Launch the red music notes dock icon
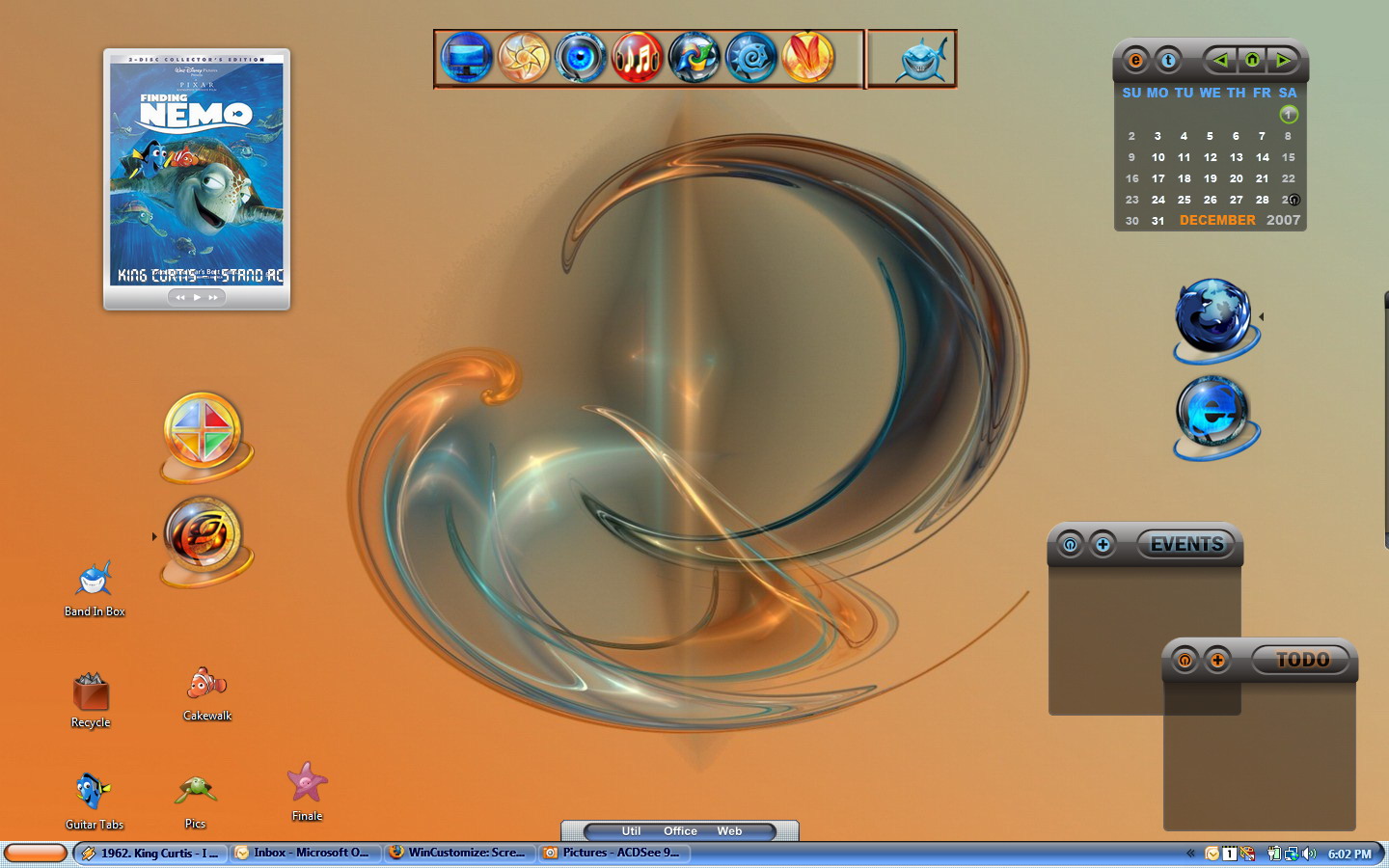The image size is (1389, 868). [x=638, y=58]
